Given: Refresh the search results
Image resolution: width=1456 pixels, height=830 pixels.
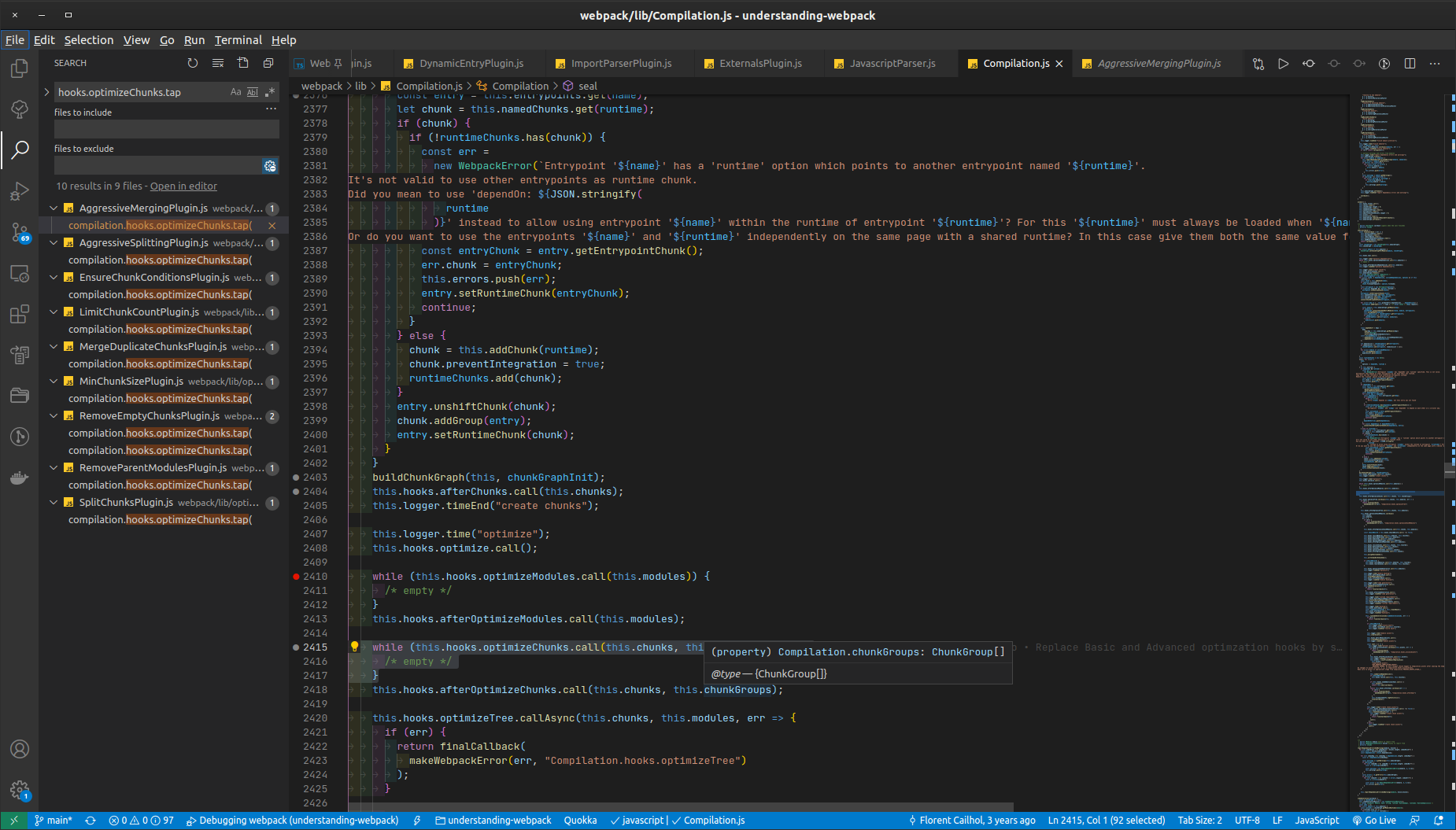Looking at the screenshot, I should click(192, 63).
